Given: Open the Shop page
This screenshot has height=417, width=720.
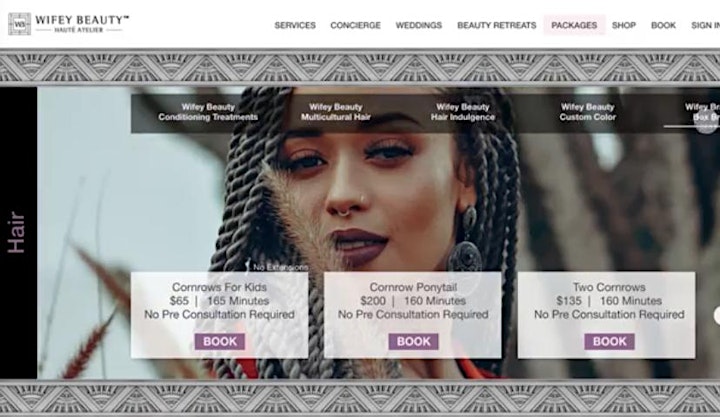Looking at the screenshot, I should coord(624,25).
